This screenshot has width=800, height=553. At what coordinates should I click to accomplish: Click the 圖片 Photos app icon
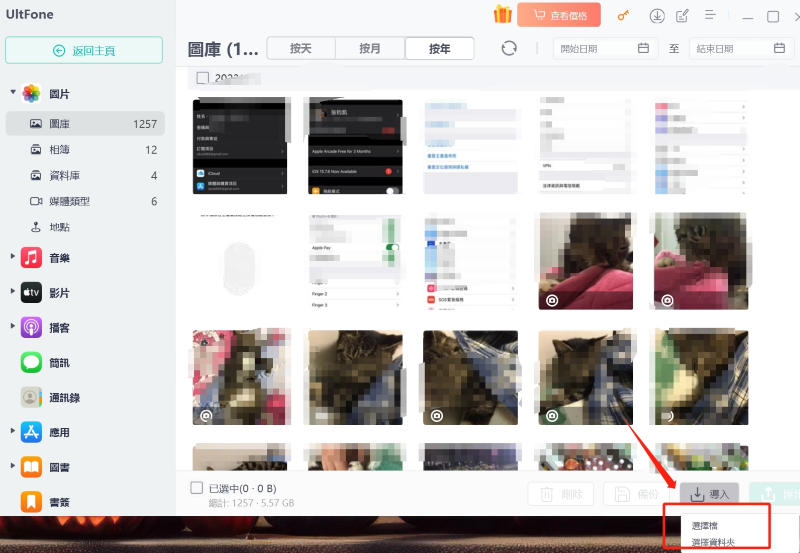point(31,94)
